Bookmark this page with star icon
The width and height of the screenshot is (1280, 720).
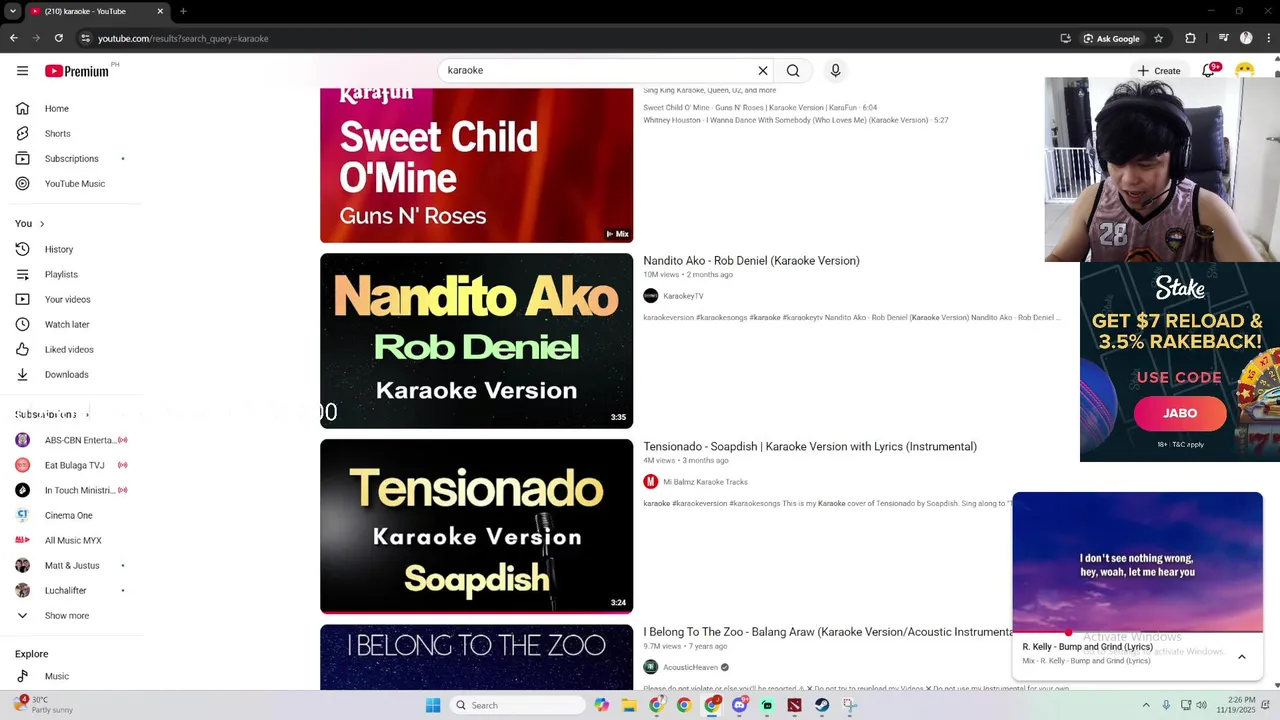click(x=1158, y=38)
